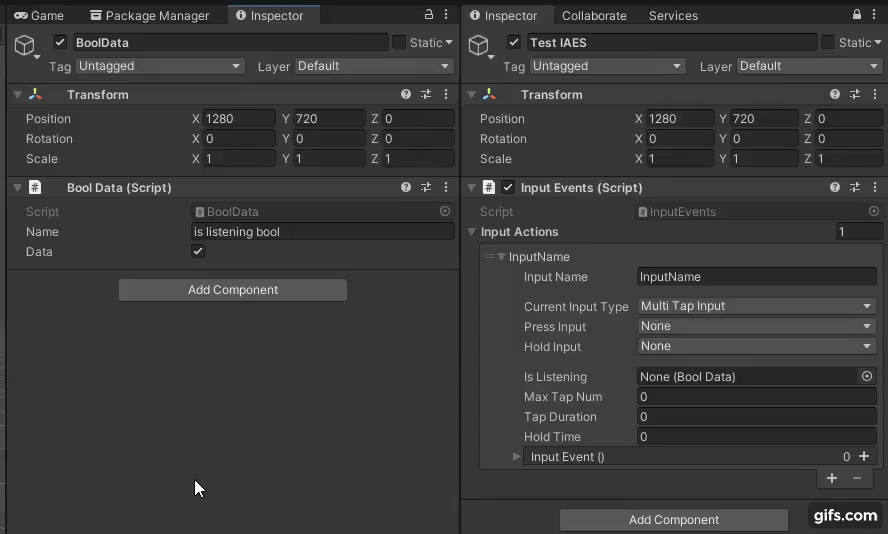Open help for left Transform component

[406, 94]
